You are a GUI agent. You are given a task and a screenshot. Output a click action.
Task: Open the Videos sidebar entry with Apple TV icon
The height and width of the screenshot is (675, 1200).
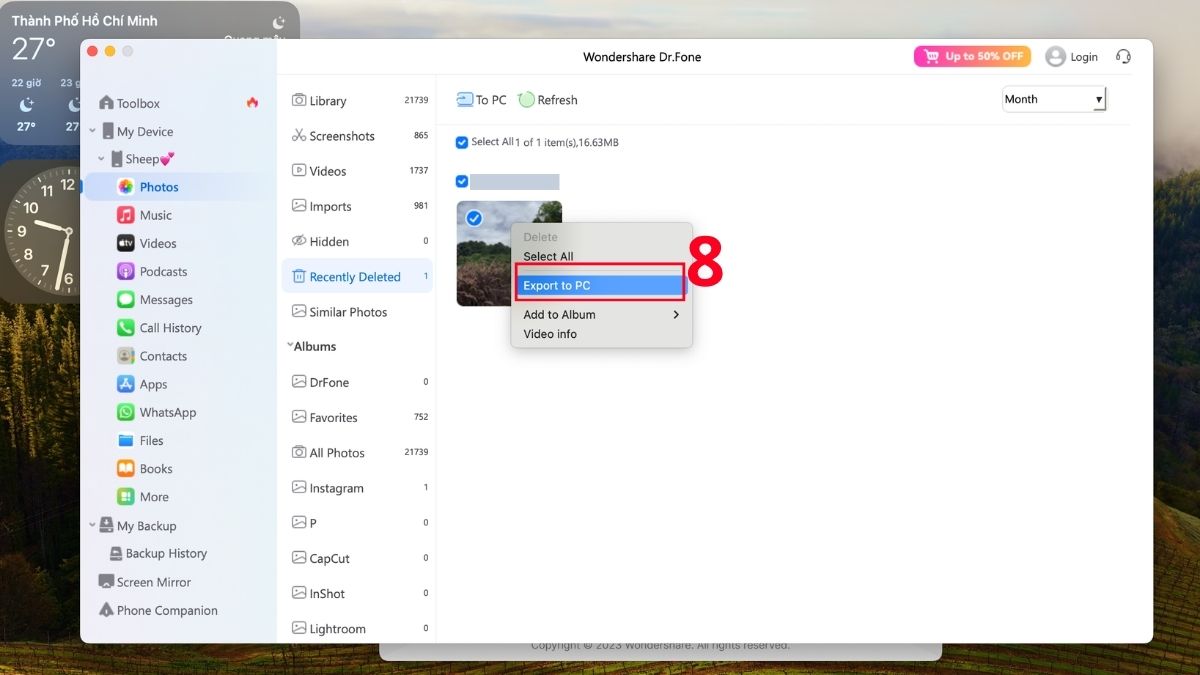tap(157, 243)
